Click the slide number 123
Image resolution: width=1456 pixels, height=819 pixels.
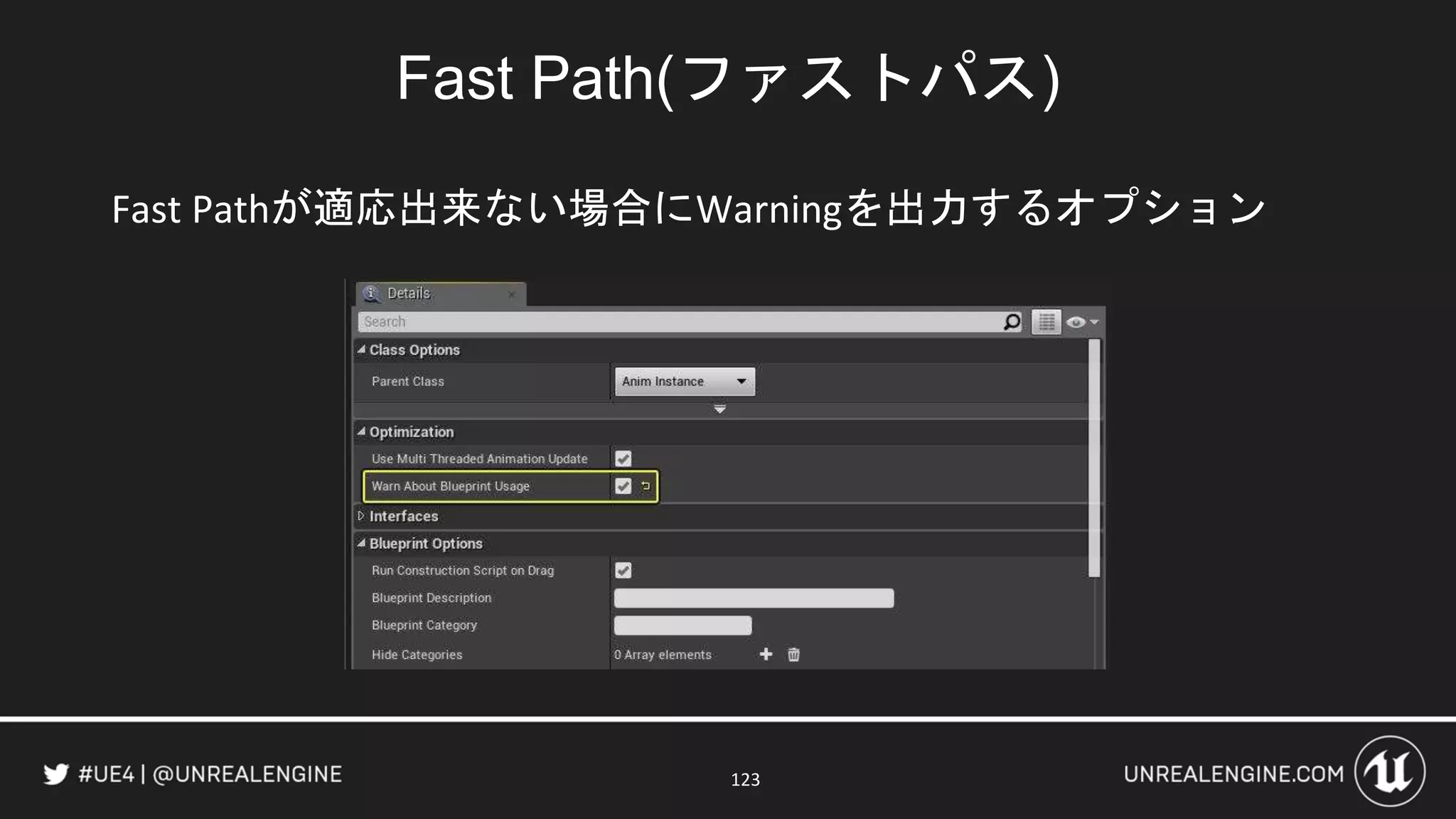tap(745, 780)
